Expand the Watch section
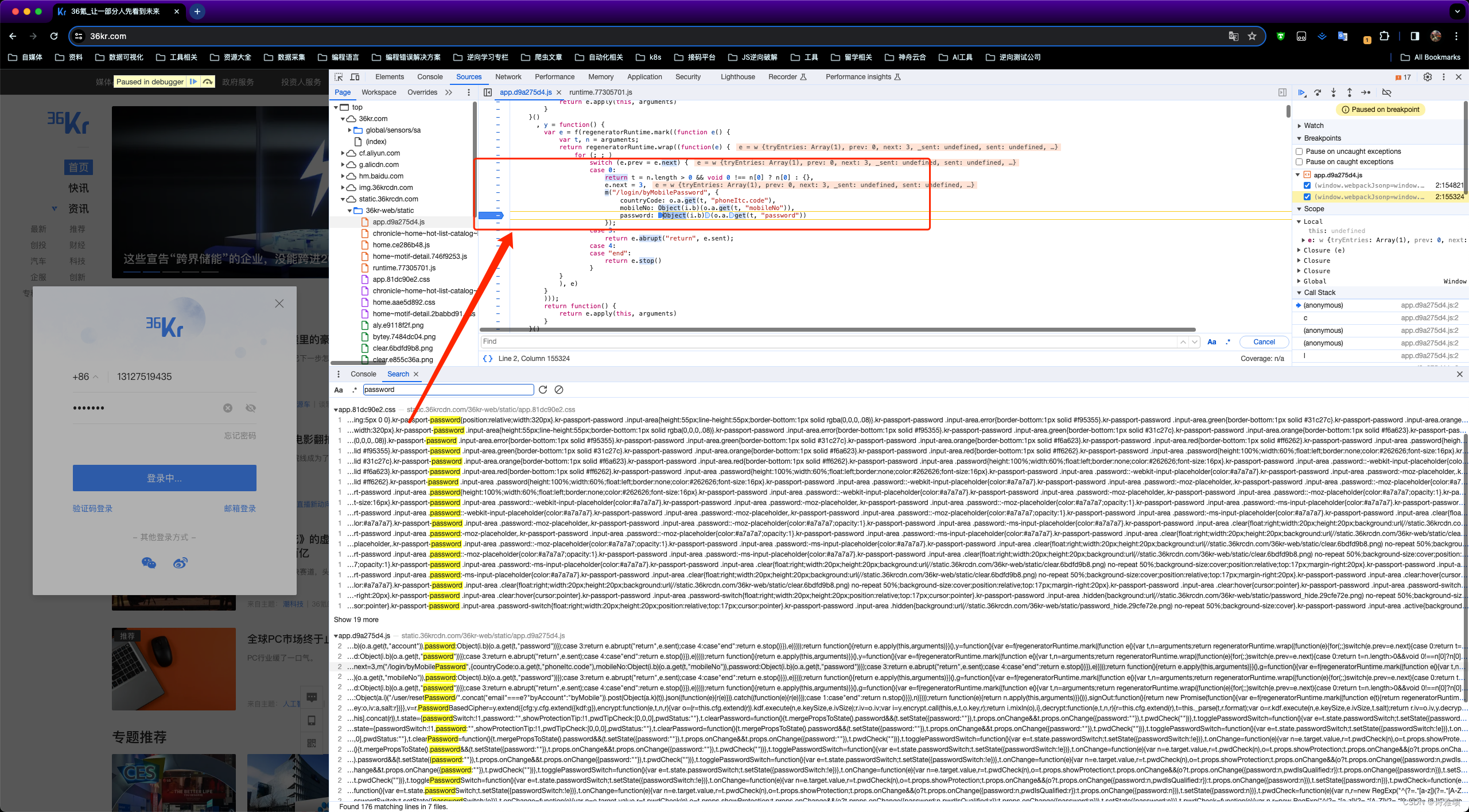This screenshot has height=812, width=1469. pyautogui.click(x=1300, y=126)
